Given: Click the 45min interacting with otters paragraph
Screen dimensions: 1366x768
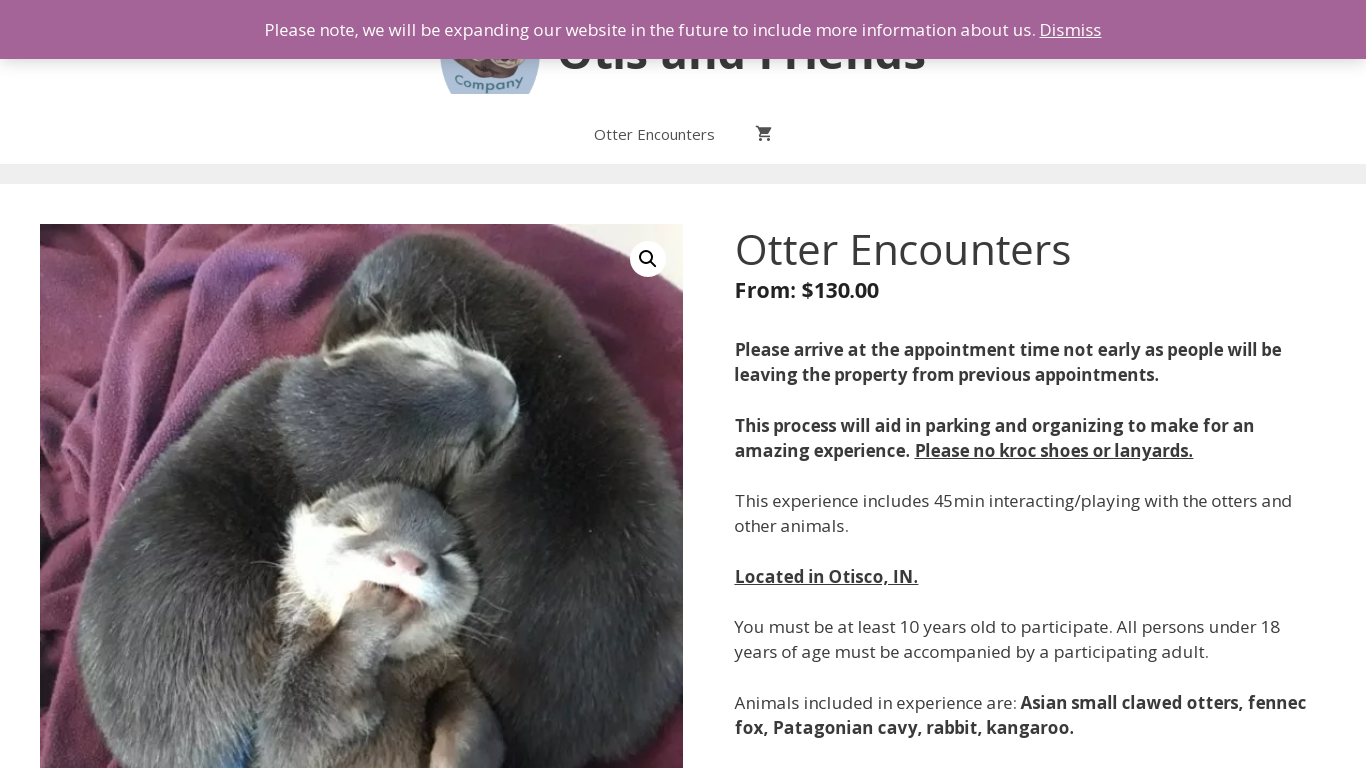Looking at the screenshot, I should 1013,513.
